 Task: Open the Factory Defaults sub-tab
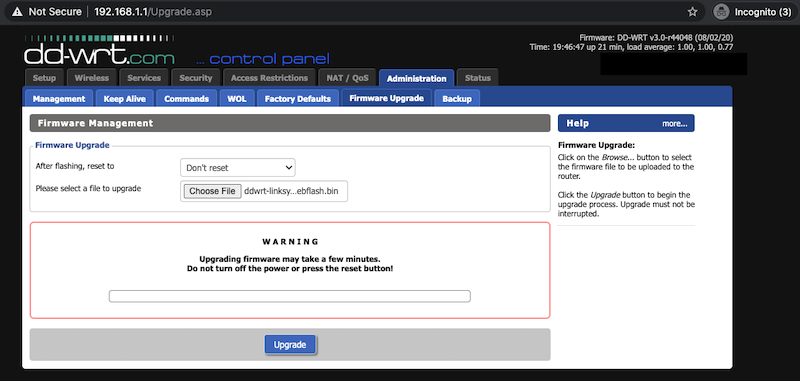[x=298, y=98]
